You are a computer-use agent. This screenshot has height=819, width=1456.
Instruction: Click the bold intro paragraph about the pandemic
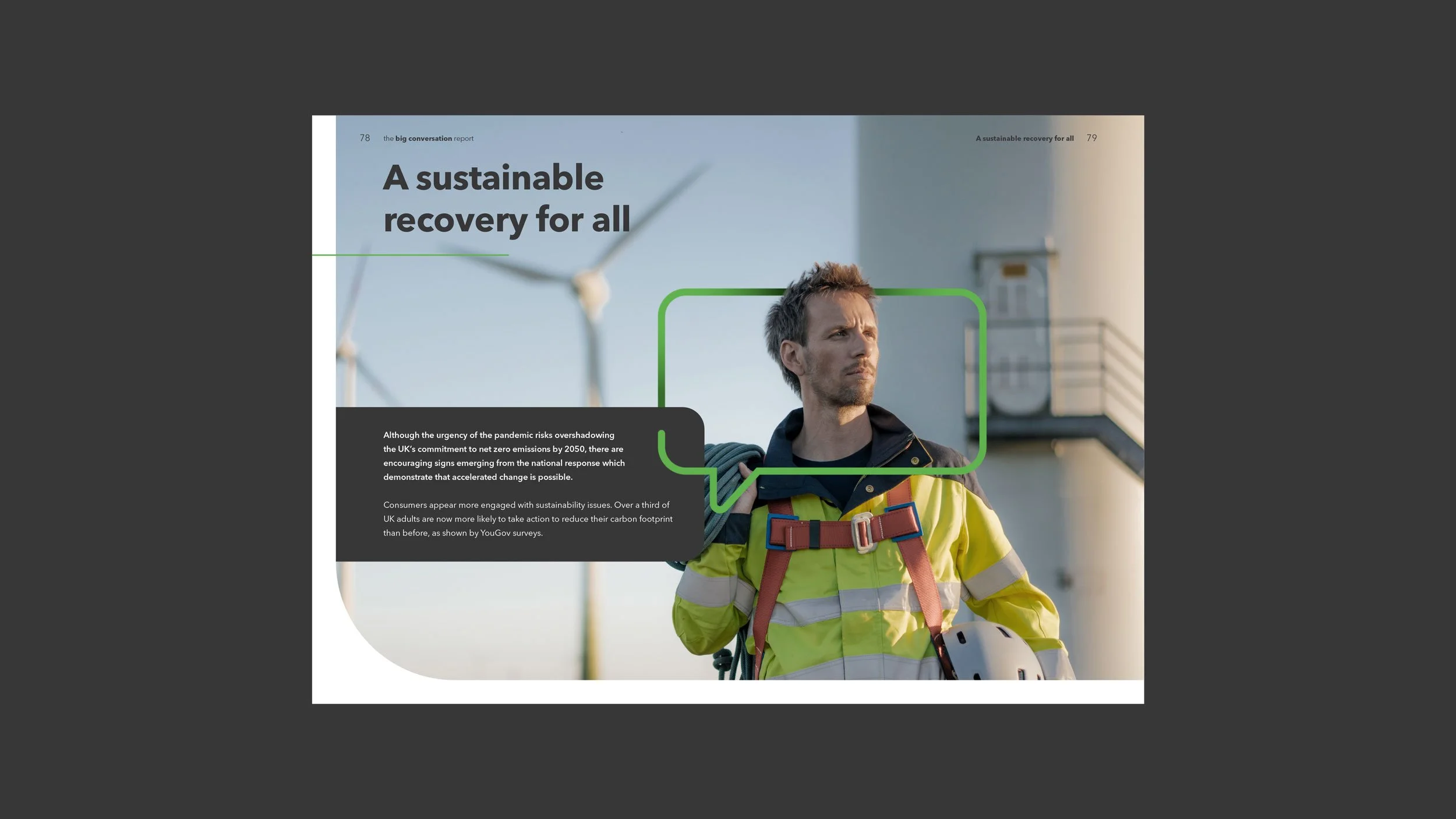(x=503, y=456)
